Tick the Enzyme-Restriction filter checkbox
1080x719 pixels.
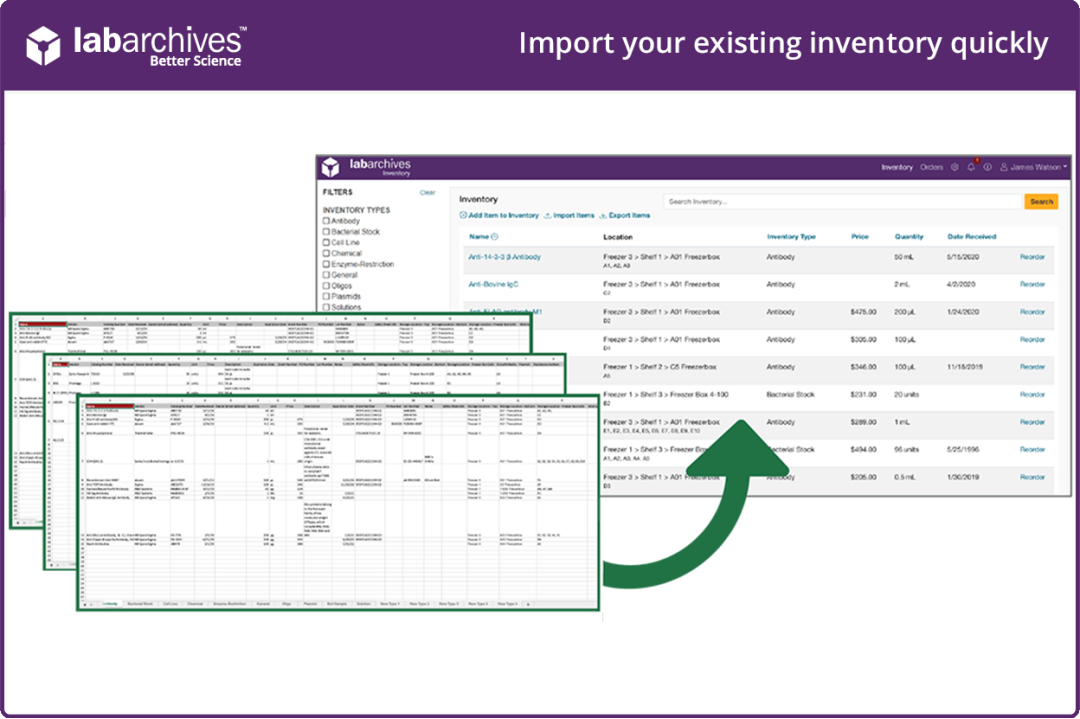[x=326, y=264]
